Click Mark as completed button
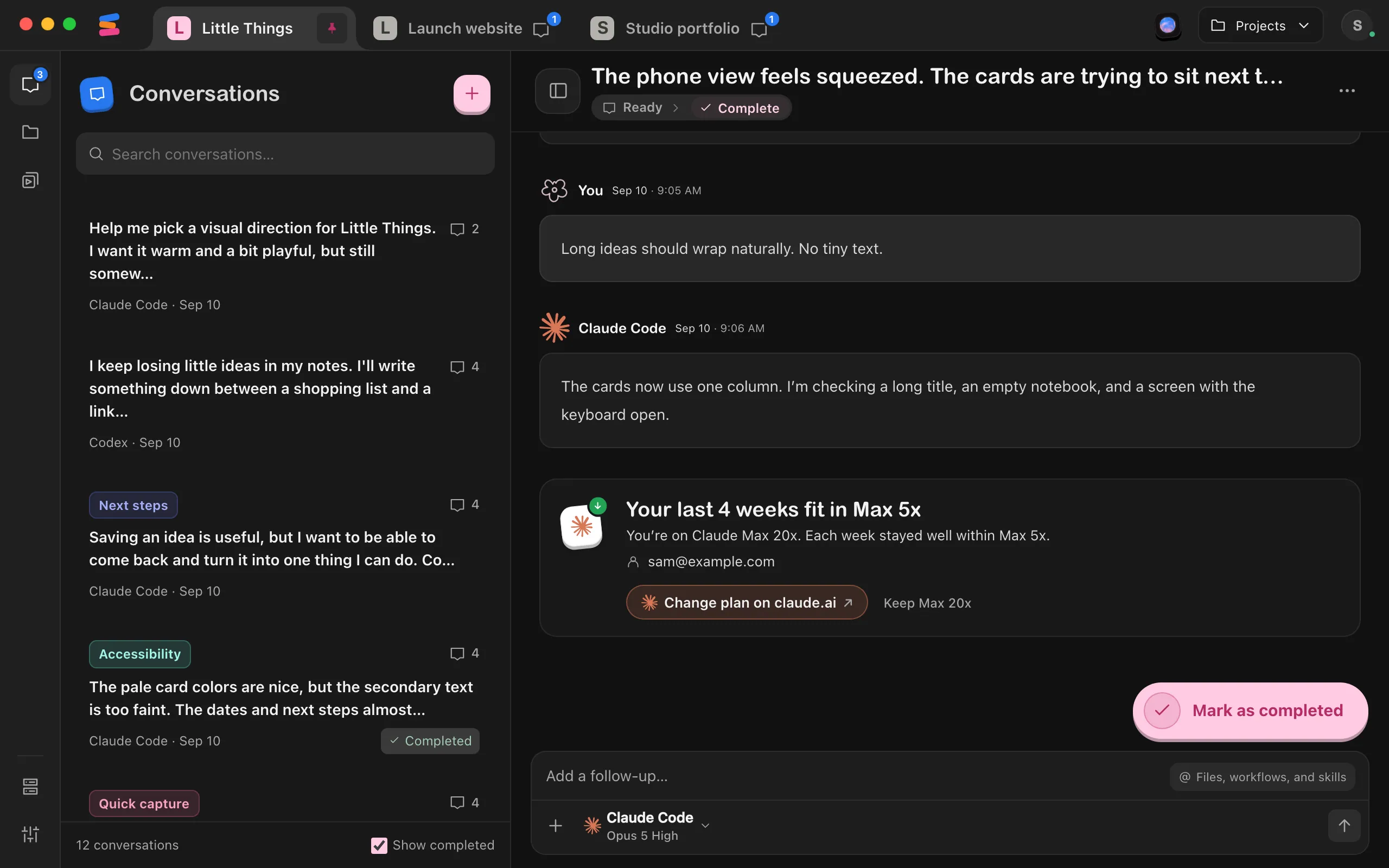This screenshot has height=868, width=1389. tap(1250, 711)
